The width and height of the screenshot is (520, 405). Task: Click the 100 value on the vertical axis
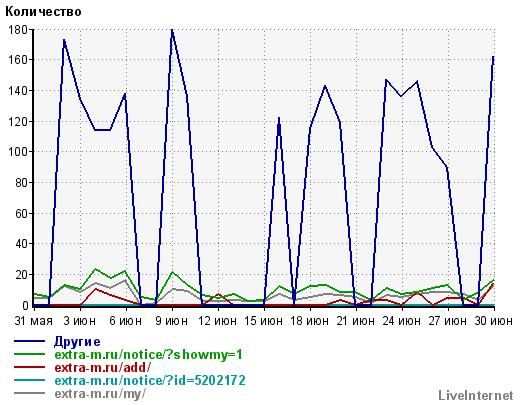18,152
